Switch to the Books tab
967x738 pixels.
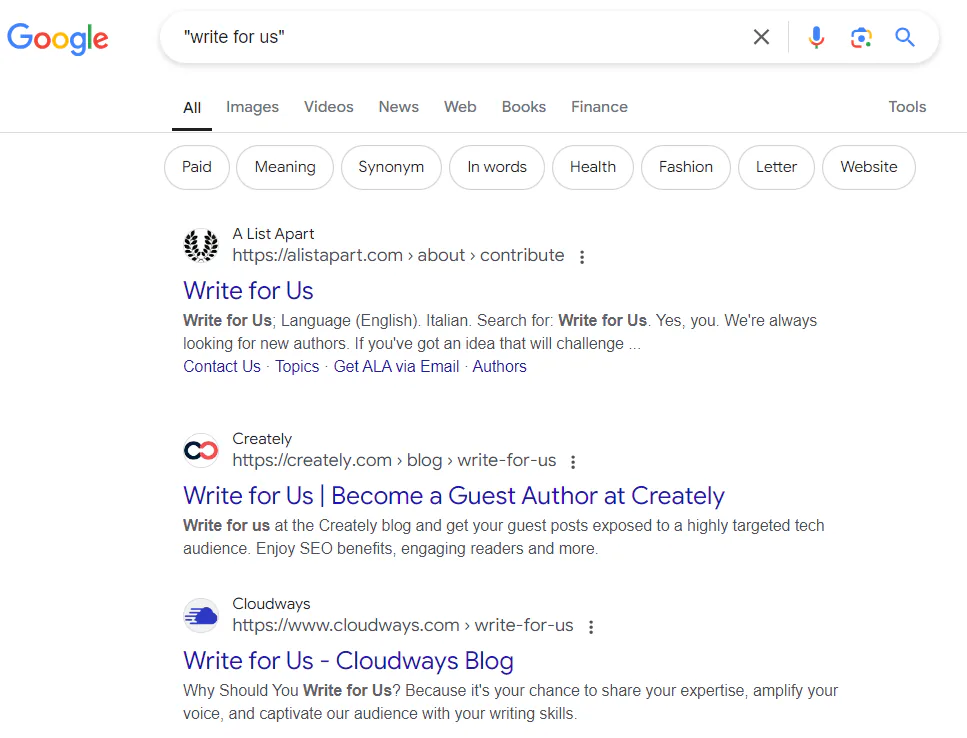(524, 107)
